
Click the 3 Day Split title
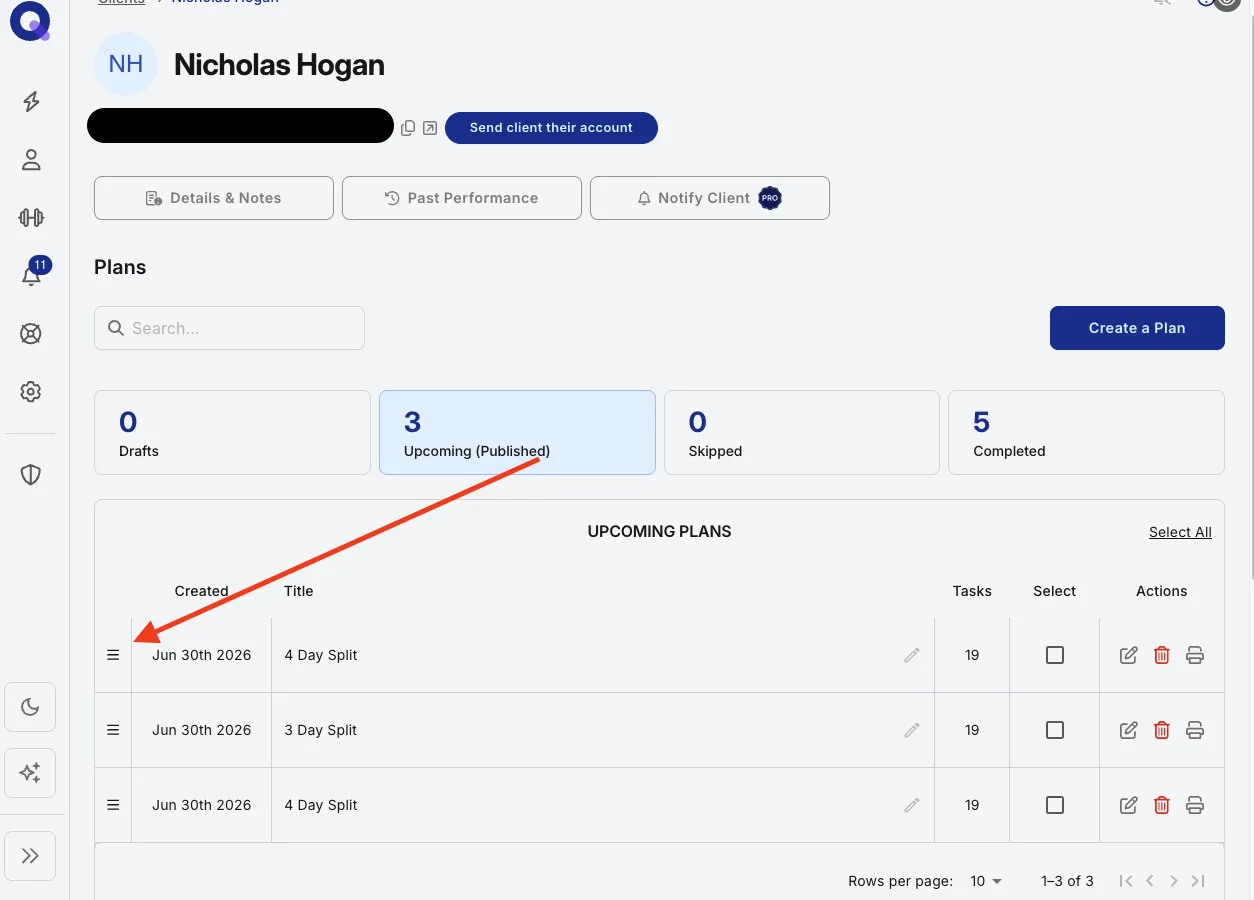[x=321, y=730]
